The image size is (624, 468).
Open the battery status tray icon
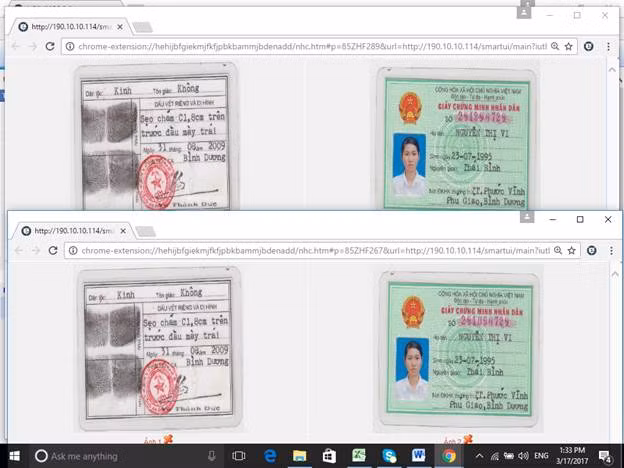pyautogui.click(x=509, y=456)
